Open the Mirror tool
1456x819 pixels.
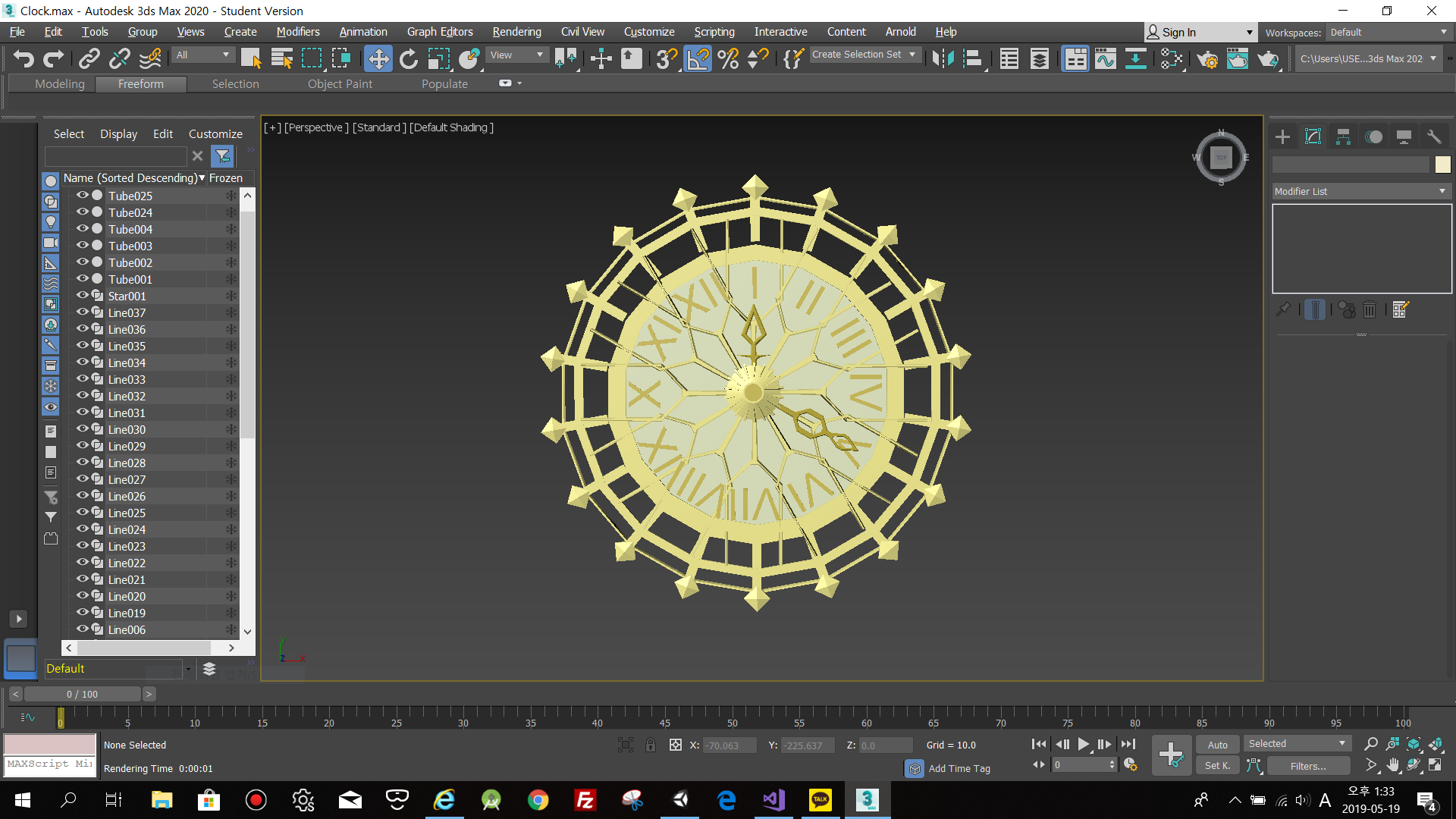pyautogui.click(x=943, y=58)
